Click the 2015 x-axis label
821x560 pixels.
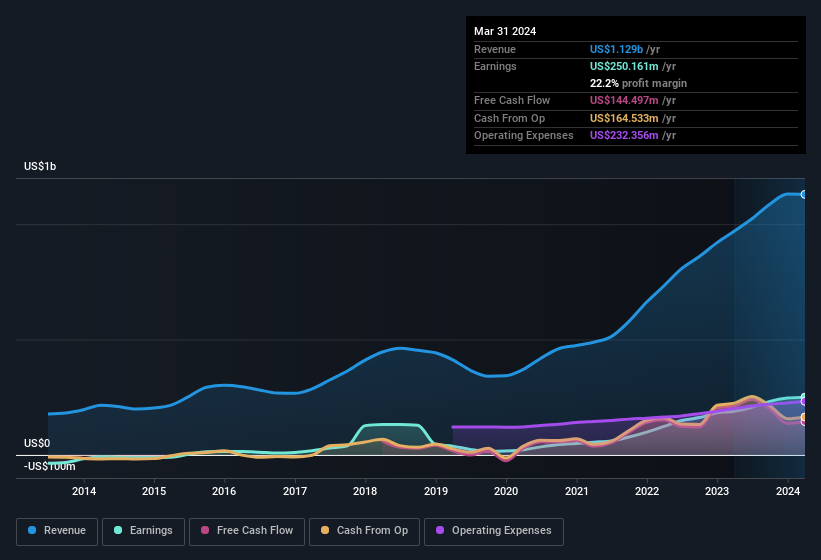tap(154, 491)
